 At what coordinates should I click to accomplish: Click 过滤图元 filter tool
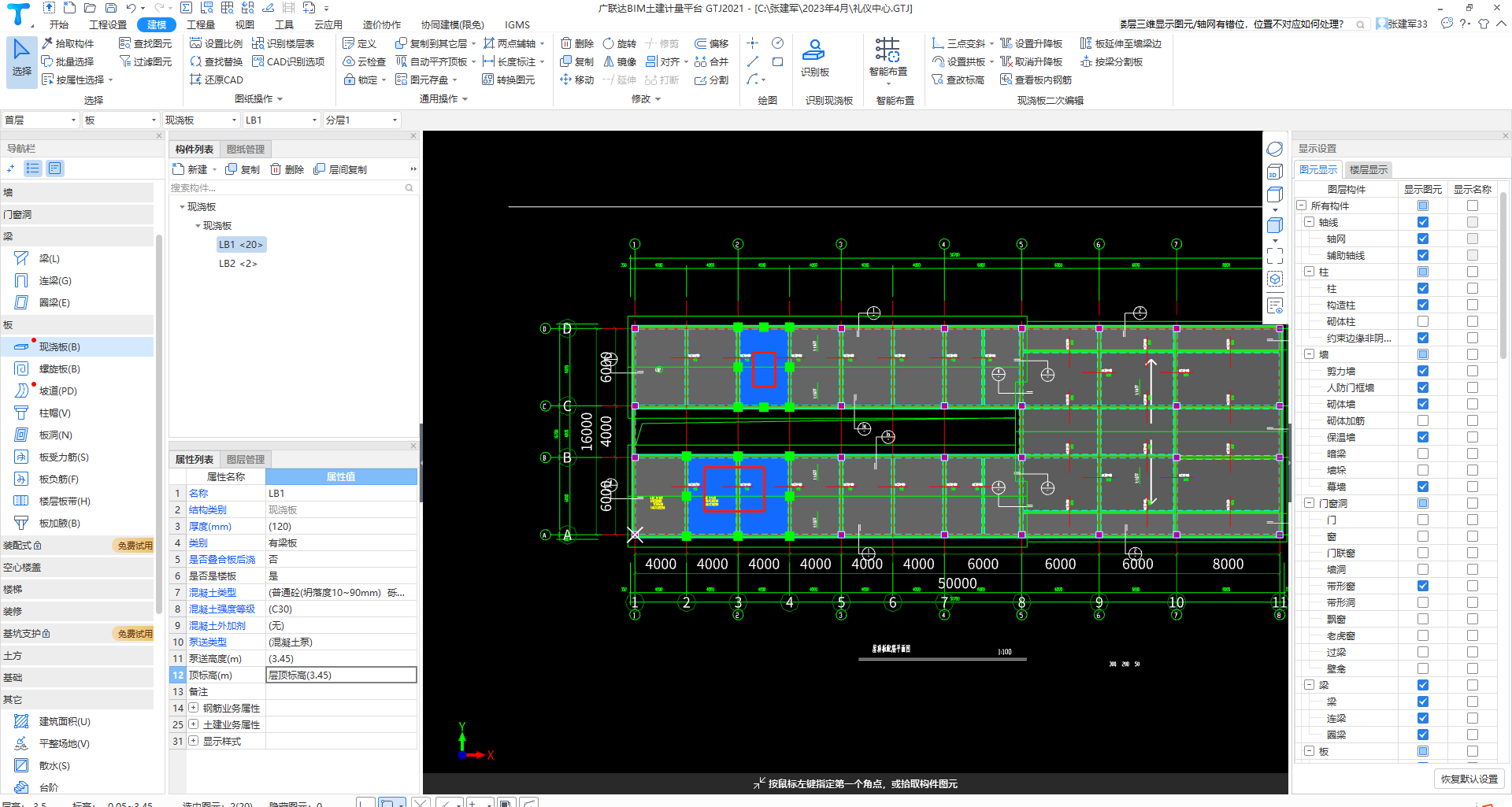[145, 61]
